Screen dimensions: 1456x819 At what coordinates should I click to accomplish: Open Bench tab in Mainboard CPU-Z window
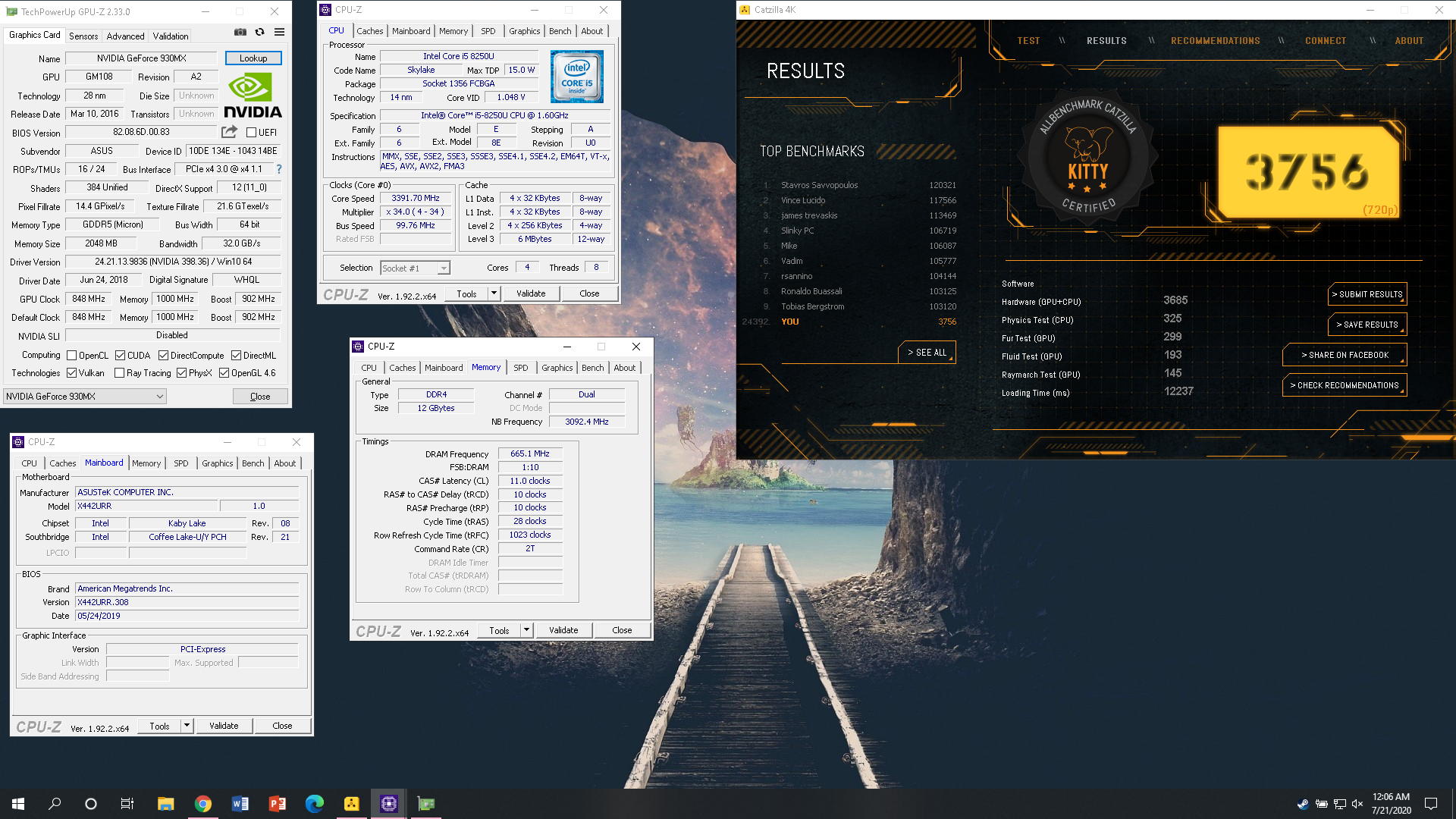coord(253,463)
